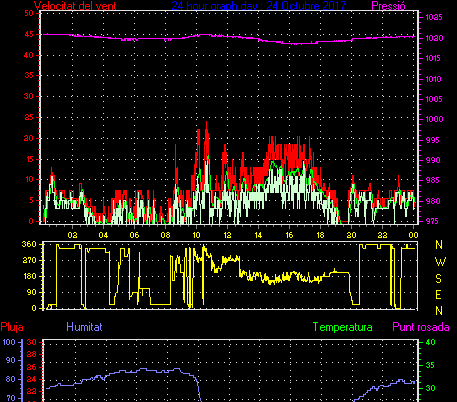Click the 1000 pressure axis value

(434, 119)
